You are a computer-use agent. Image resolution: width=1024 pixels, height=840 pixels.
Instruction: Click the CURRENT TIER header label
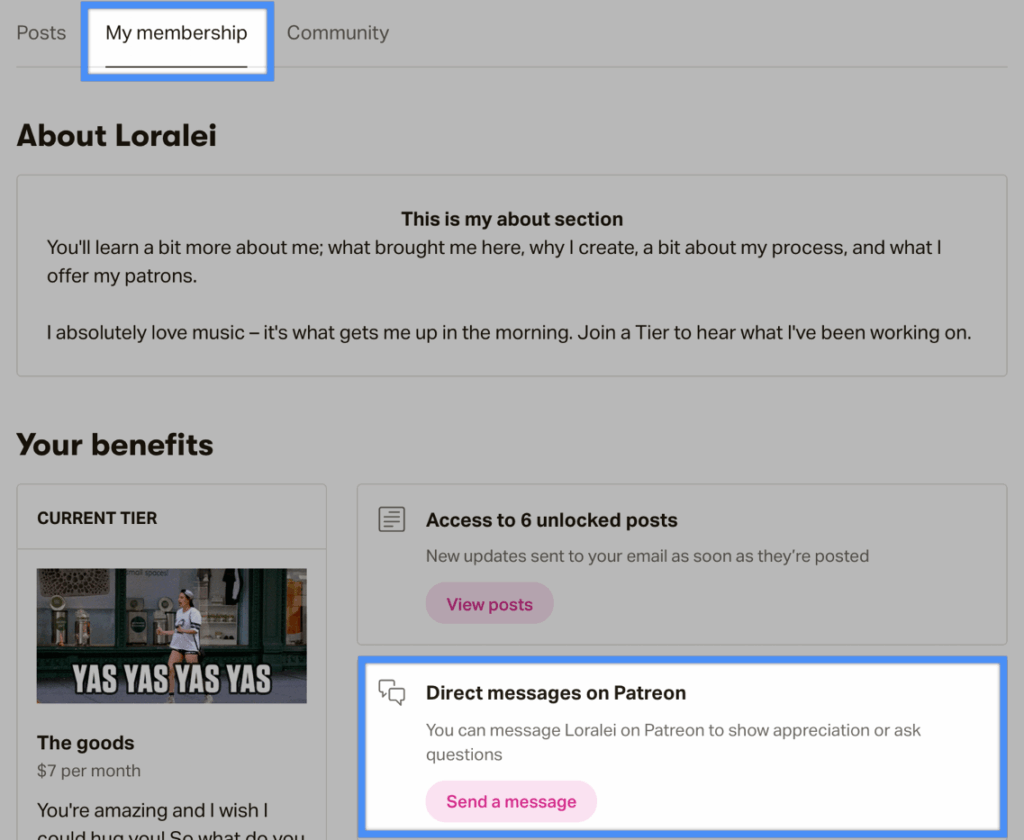pos(97,518)
